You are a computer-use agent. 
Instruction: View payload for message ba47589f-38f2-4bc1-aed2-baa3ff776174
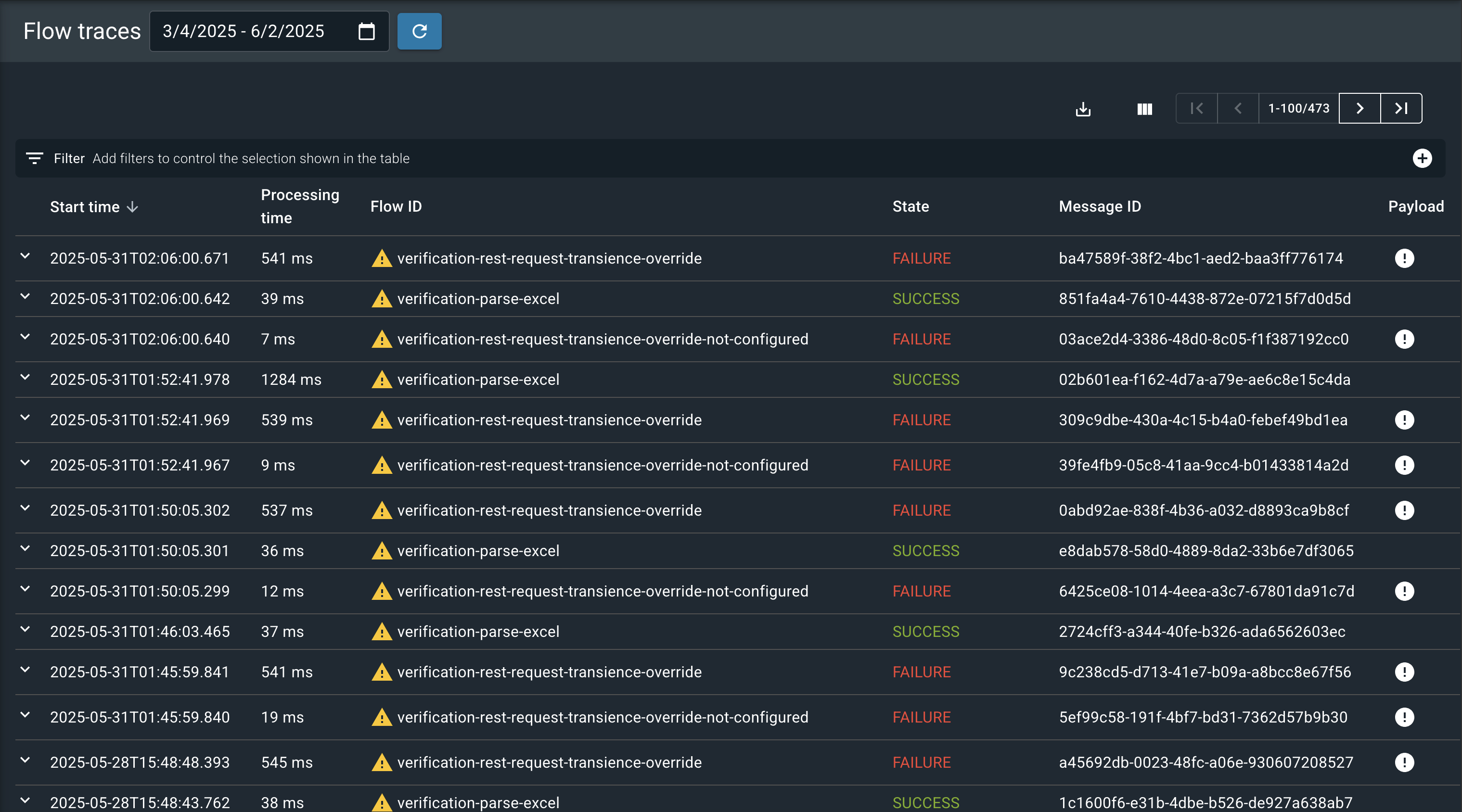[1405, 258]
